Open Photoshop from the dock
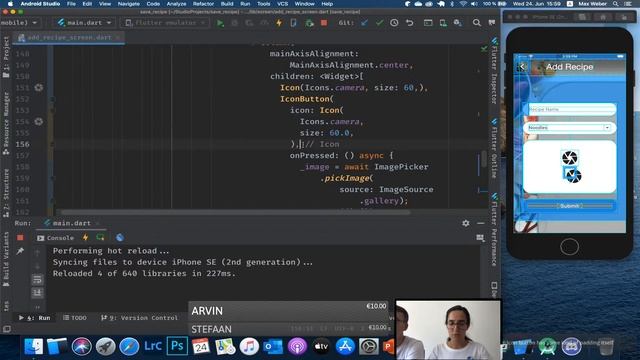This screenshot has width=640, height=360. tap(177, 346)
